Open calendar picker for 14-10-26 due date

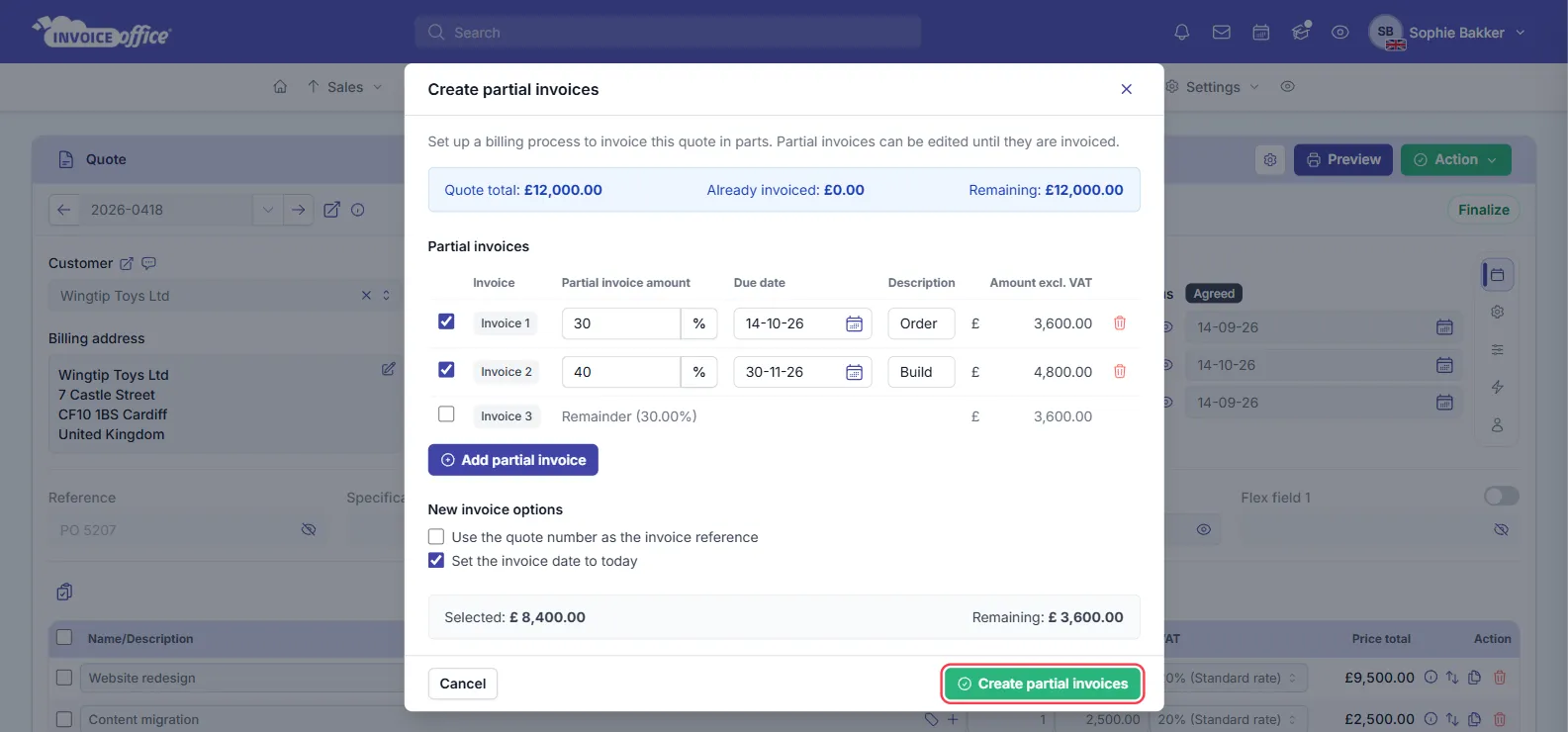[x=854, y=324]
